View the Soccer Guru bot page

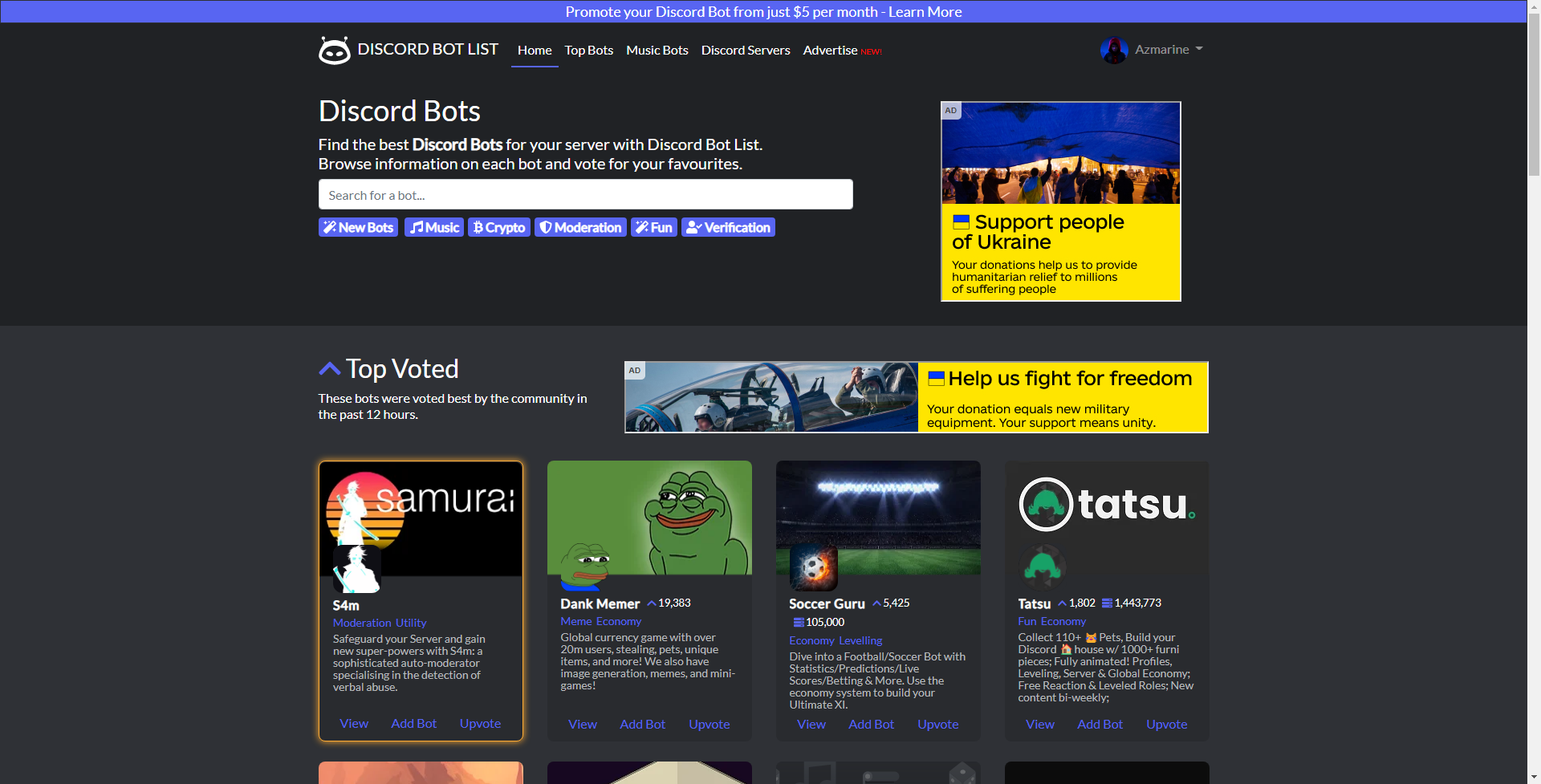[811, 724]
